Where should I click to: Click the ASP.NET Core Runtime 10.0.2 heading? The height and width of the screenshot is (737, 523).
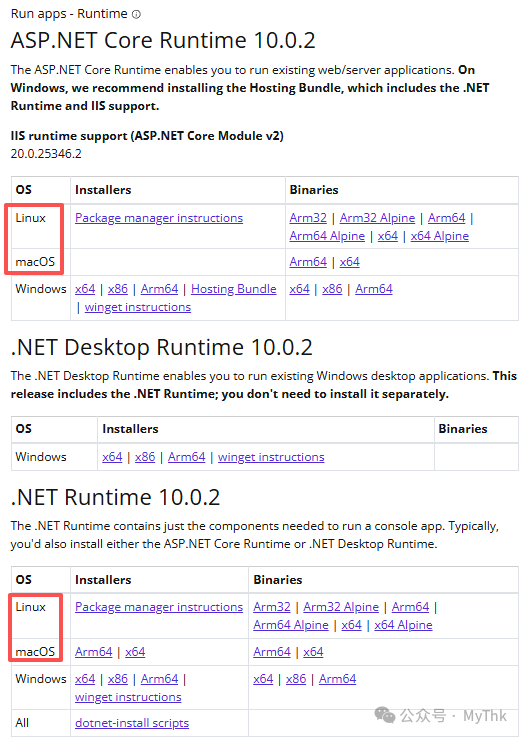tap(163, 40)
